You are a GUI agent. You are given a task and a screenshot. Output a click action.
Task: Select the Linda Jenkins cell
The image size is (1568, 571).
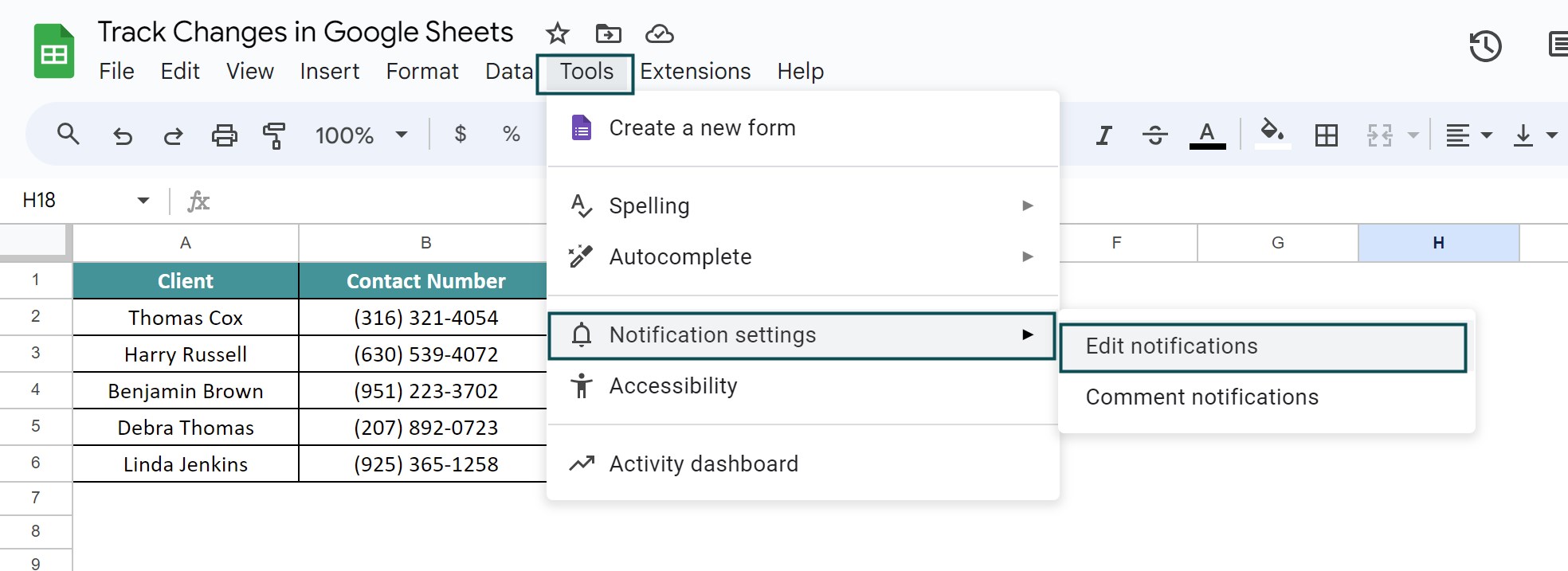pyautogui.click(x=186, y=464)
